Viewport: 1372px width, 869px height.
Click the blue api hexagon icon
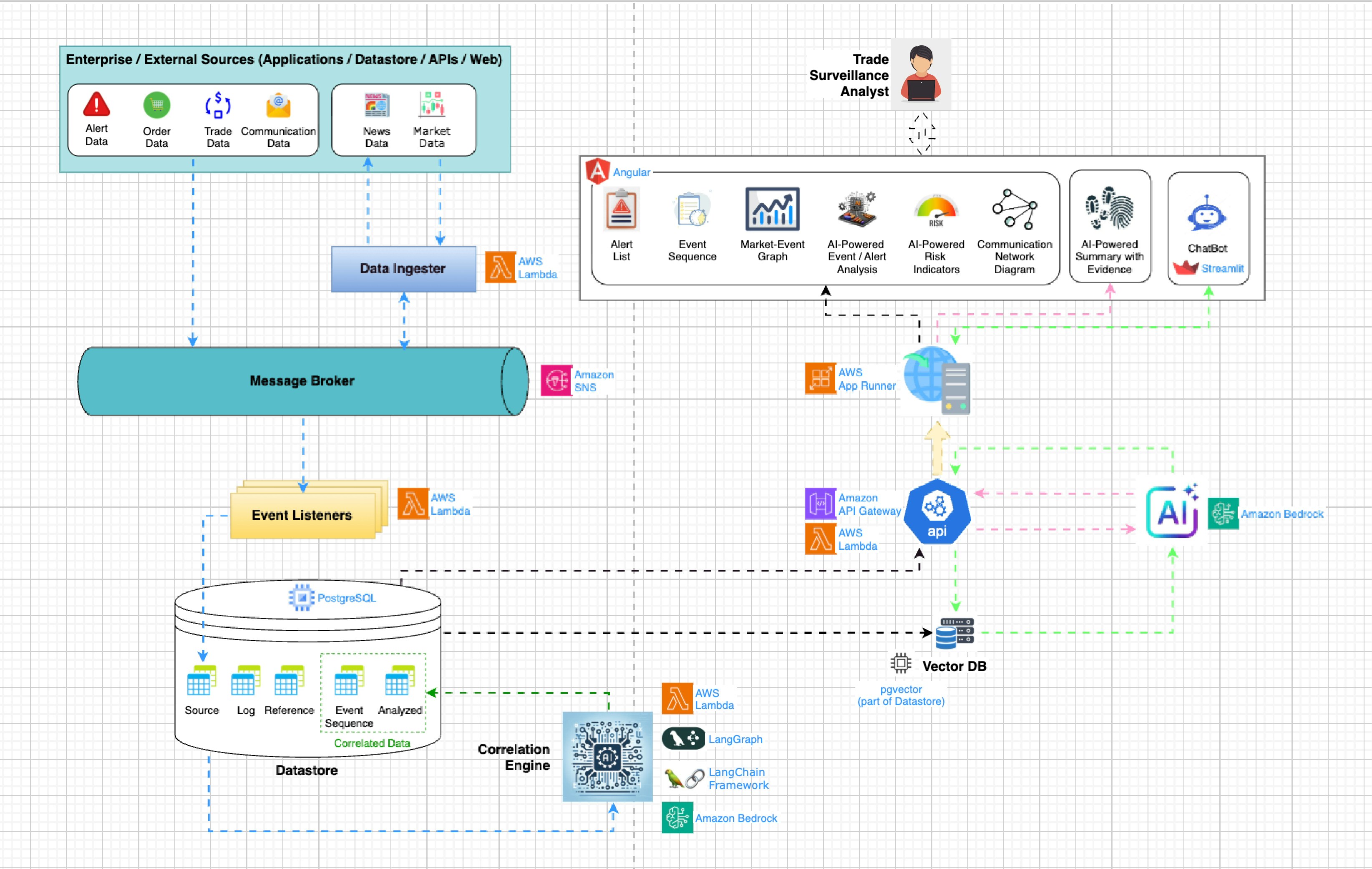(936, 511)
